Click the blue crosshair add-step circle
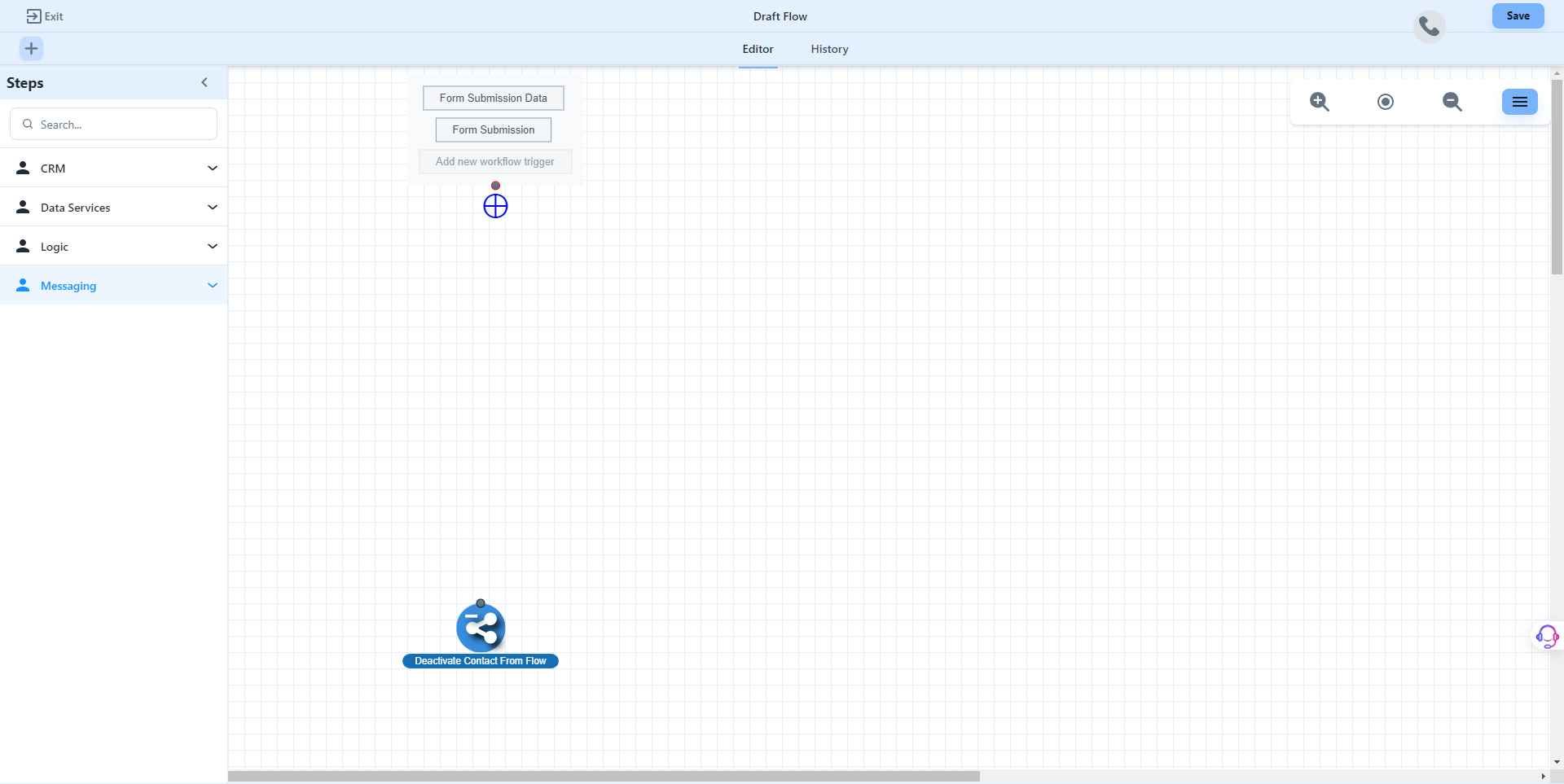 pyautogui.click(x=495, y=206)
